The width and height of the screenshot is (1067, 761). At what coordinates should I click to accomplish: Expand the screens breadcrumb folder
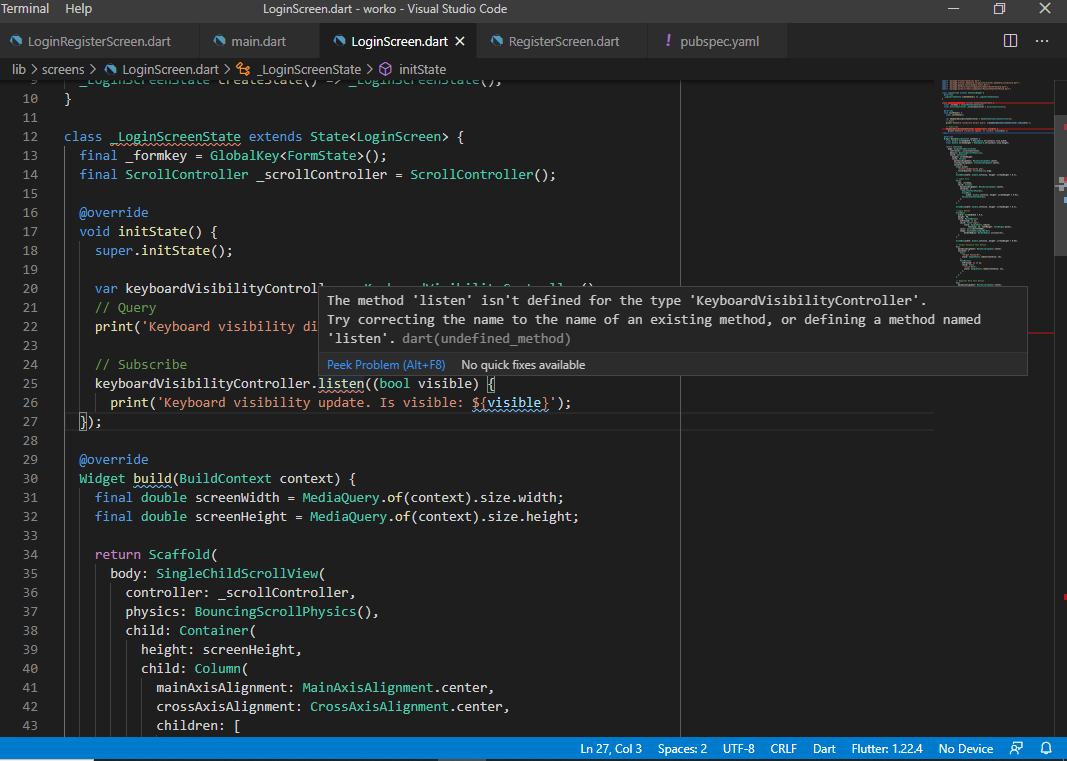point(63,70)
